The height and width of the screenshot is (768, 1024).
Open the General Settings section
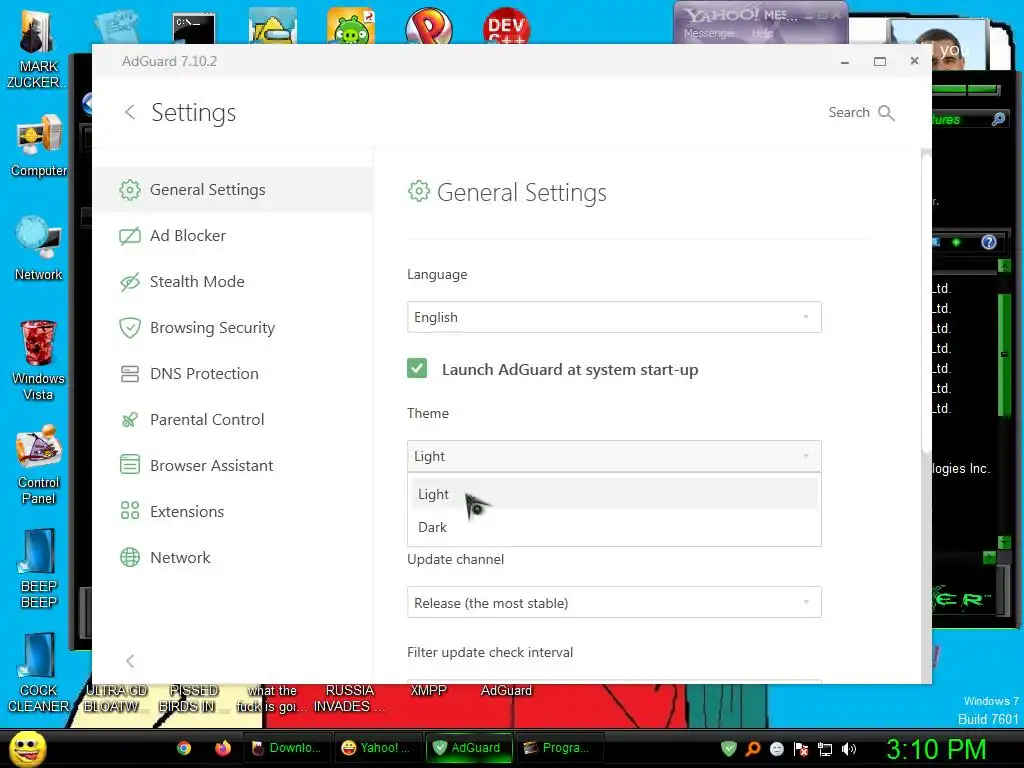tap(232, 189)
